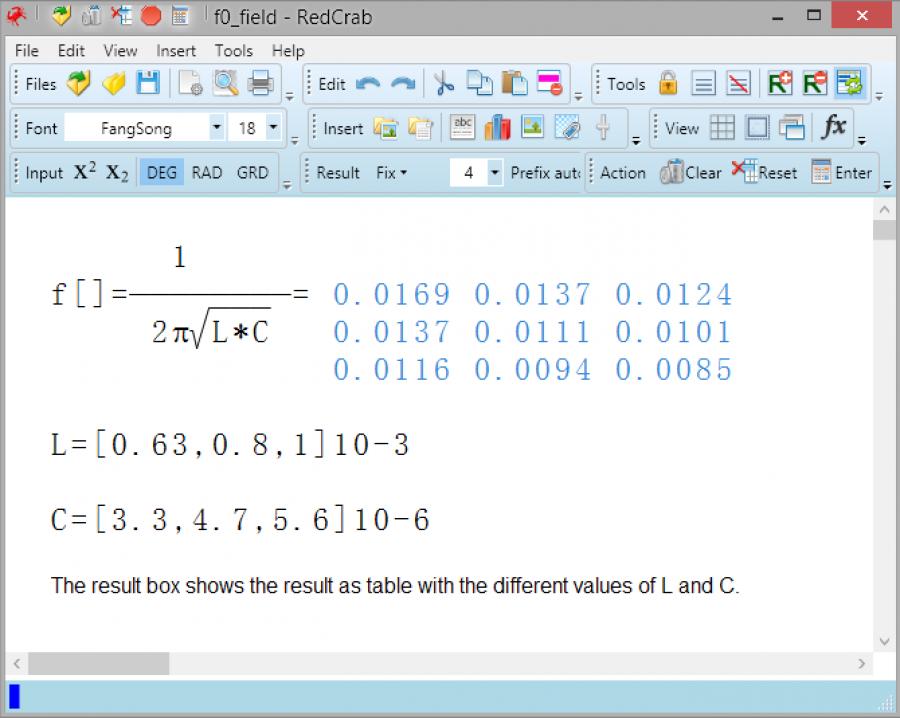Viewport: 900px width, 718px height.
Task: Click the horizontal scrollbar right arrow
Action: tap(861, 663)
